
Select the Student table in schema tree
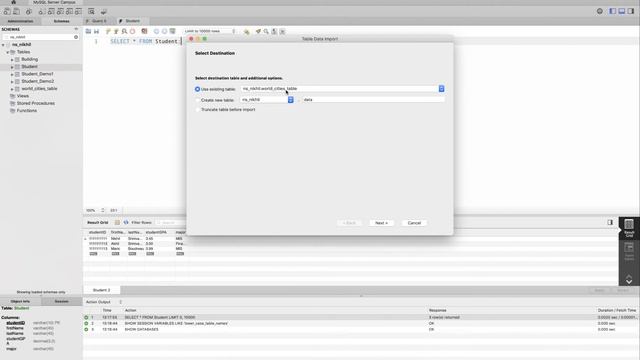[x=29, y=67]
